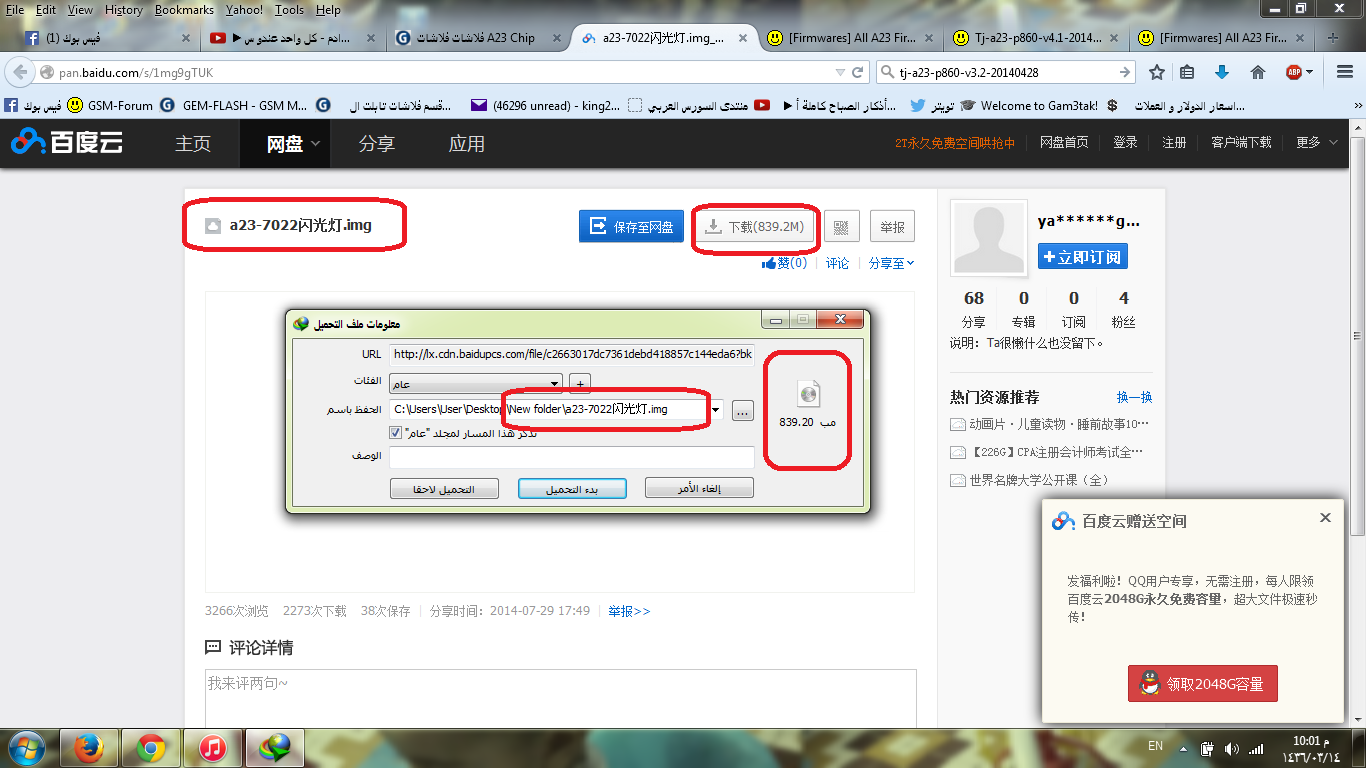Screen dimensions: 1366x768
Task: Open the Bookmarks menu
Action: pos(184,10)
